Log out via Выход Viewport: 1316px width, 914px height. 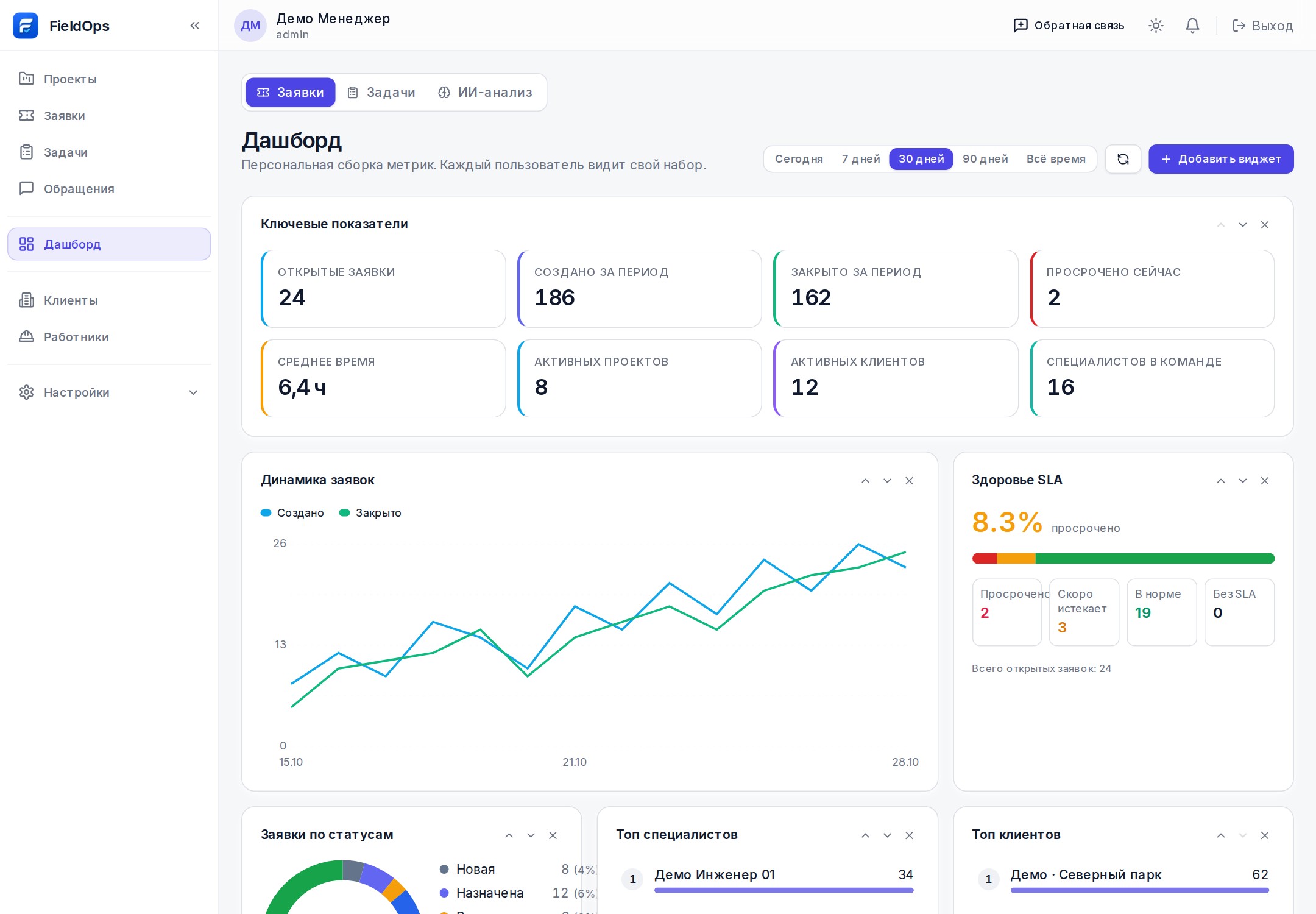(x=1262, y=26)
